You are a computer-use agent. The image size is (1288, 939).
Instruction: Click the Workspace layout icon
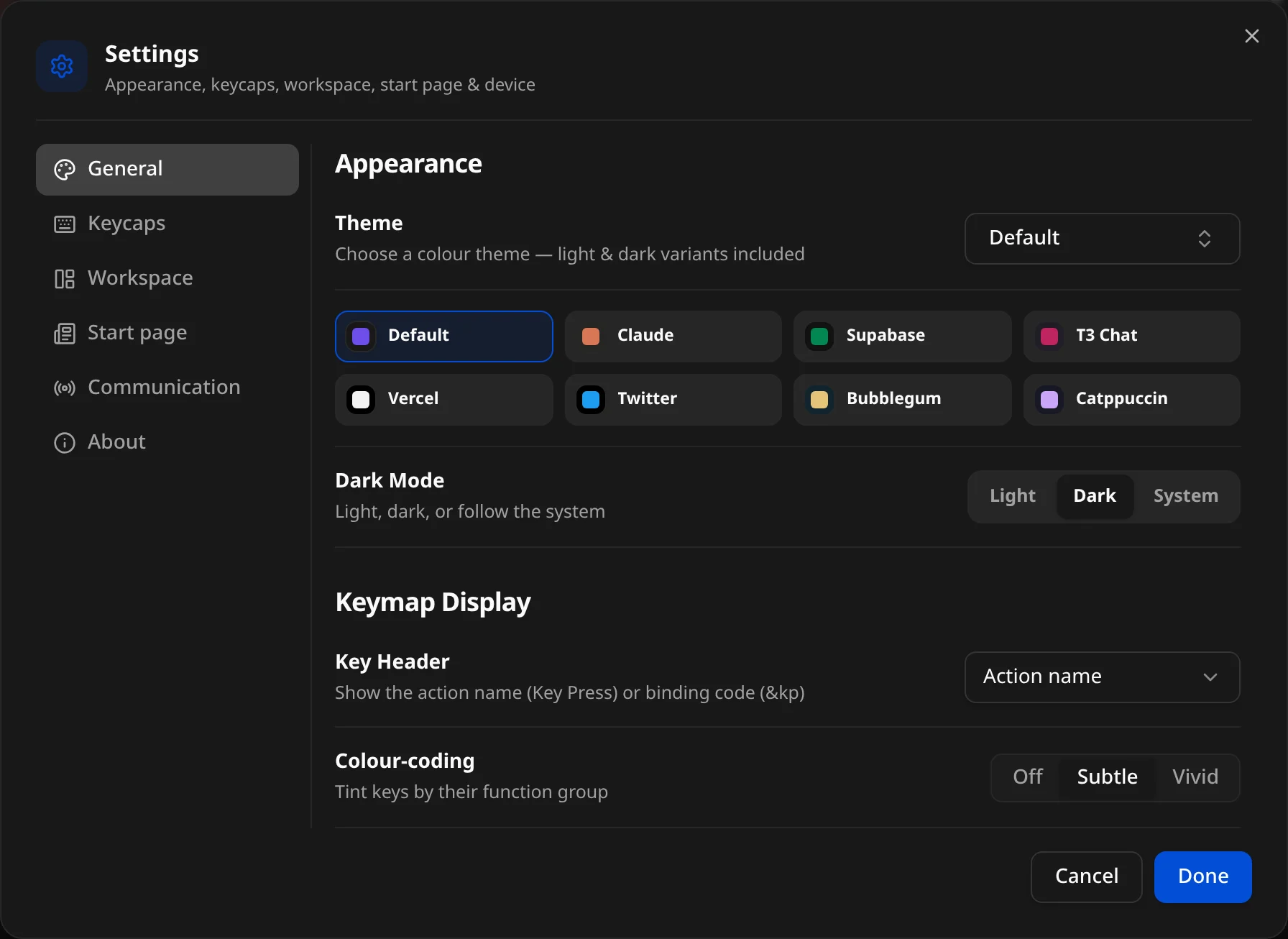65,279
